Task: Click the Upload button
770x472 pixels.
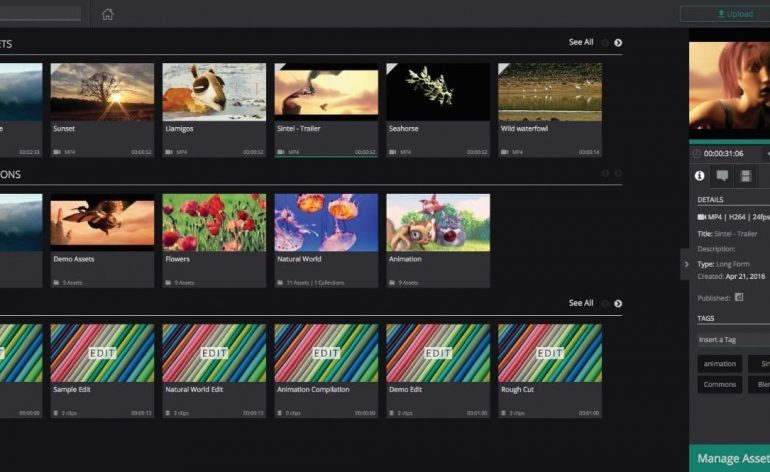Action: (725, 14)
